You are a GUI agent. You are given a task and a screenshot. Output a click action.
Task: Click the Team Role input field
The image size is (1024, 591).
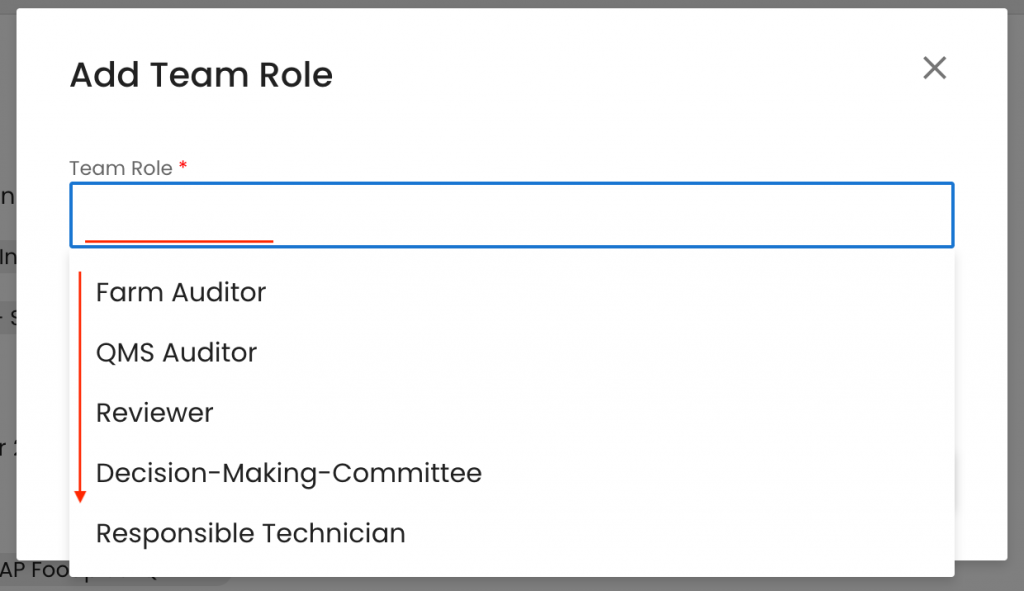[511, 214]
